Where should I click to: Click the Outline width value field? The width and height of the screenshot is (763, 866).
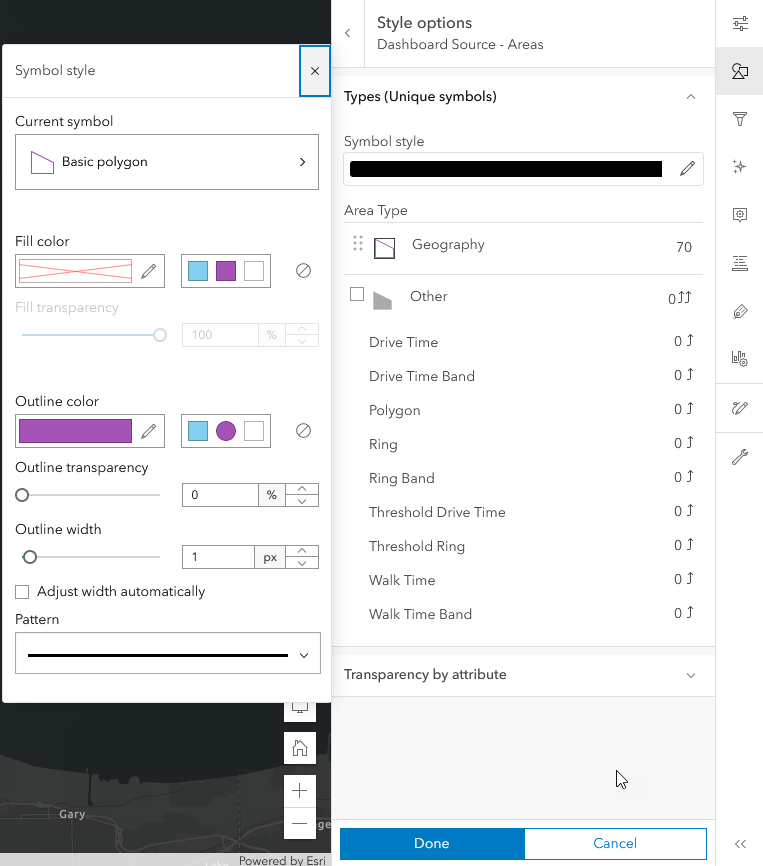[x=217, y=557]
